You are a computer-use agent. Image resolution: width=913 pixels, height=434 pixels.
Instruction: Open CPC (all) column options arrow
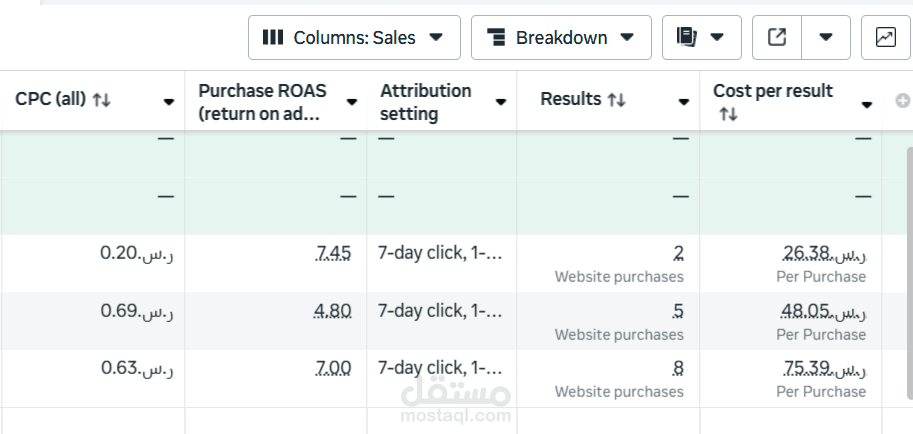[169, 102]
